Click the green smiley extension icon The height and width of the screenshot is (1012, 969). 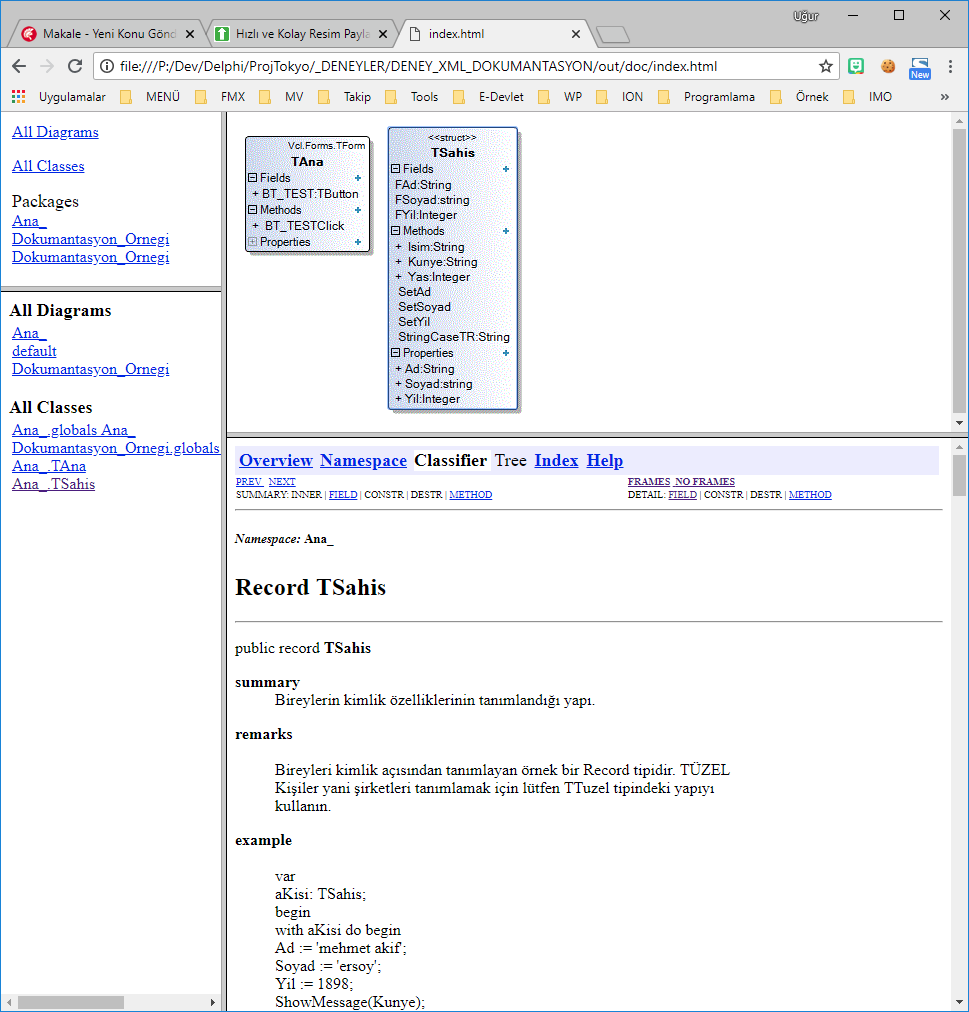pyautogui.click(x=856, y=66)
